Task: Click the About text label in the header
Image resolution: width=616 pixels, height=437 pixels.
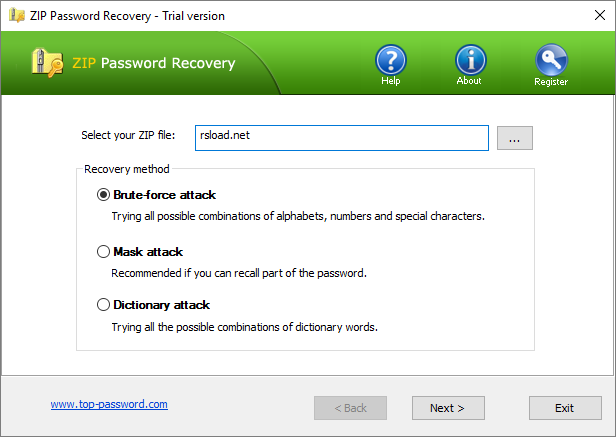Action: tap(469, 81)
